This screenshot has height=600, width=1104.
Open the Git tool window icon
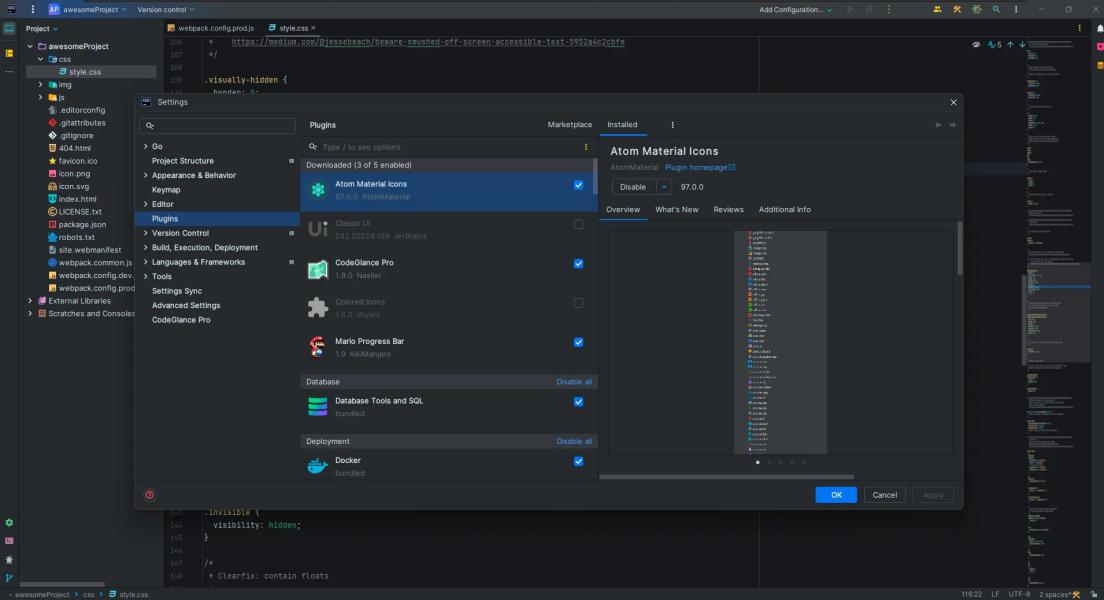9,578
